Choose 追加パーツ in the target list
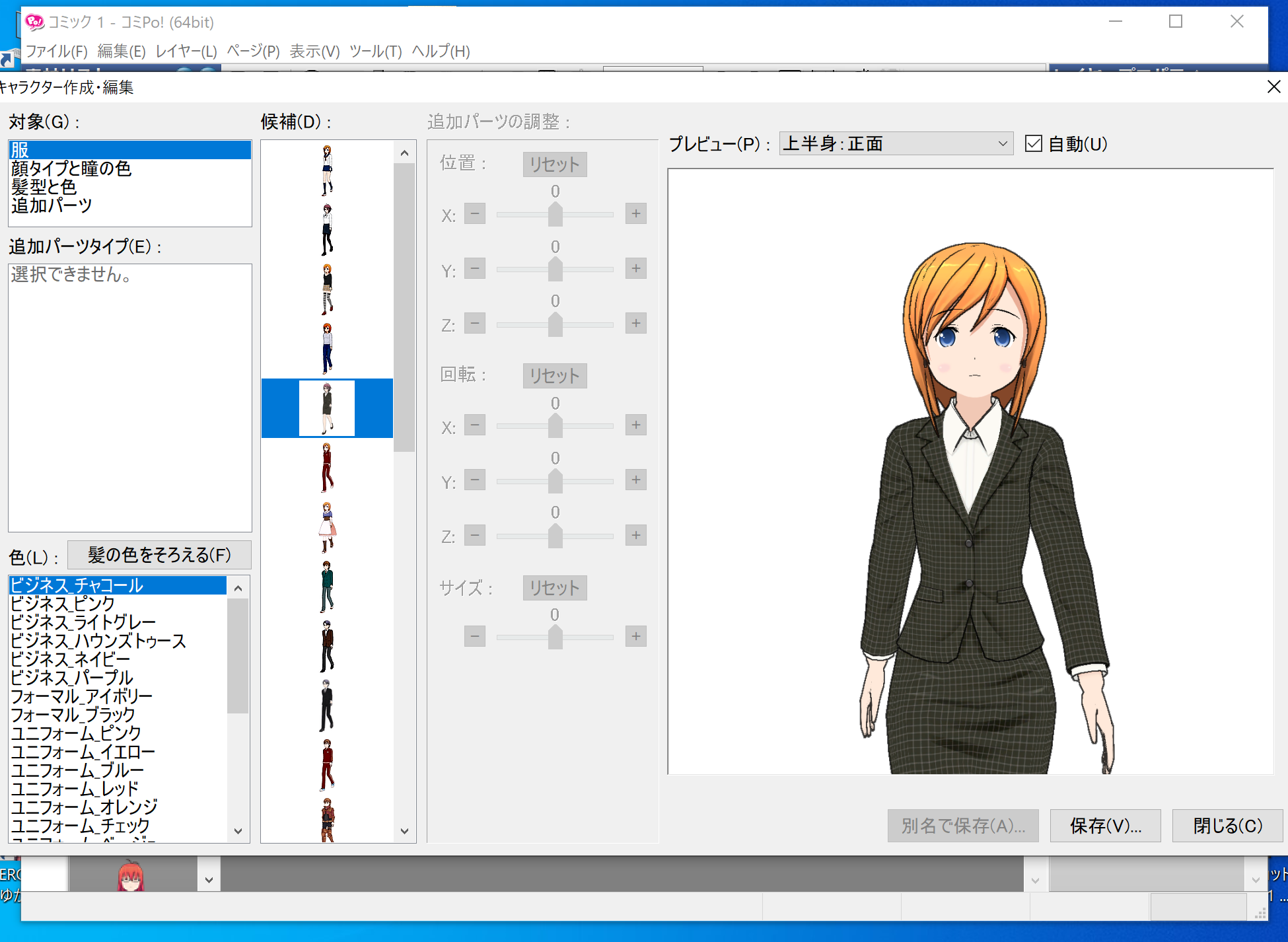This screenshot has width=1288, height=942. [x=52, y=205]
